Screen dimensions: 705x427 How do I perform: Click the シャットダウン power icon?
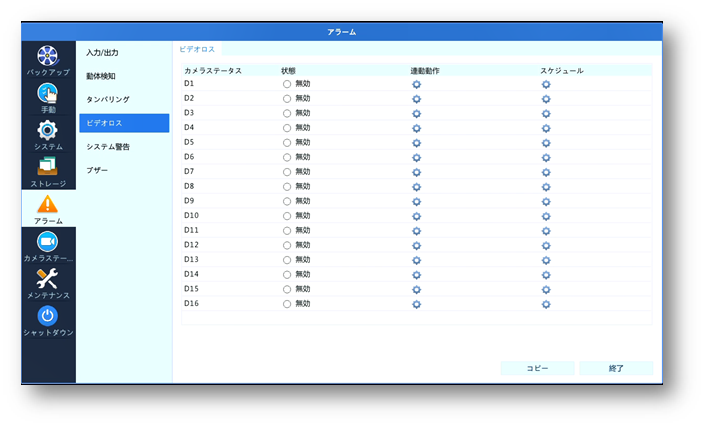(48, 316)
